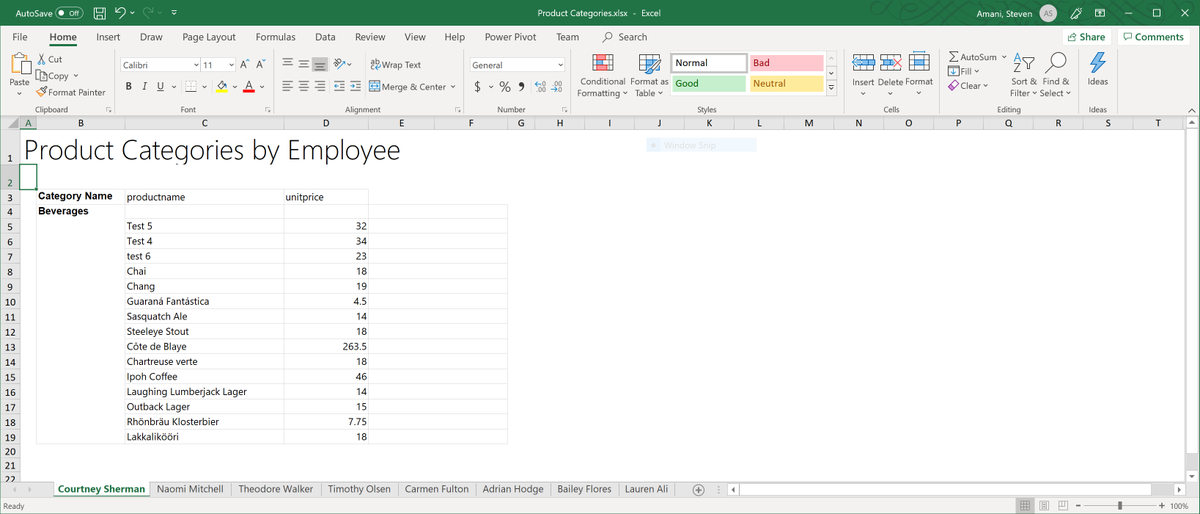1200x514 pixels.
Task: Open Conditional Formatting menu
Action: (x=602, y=75)
